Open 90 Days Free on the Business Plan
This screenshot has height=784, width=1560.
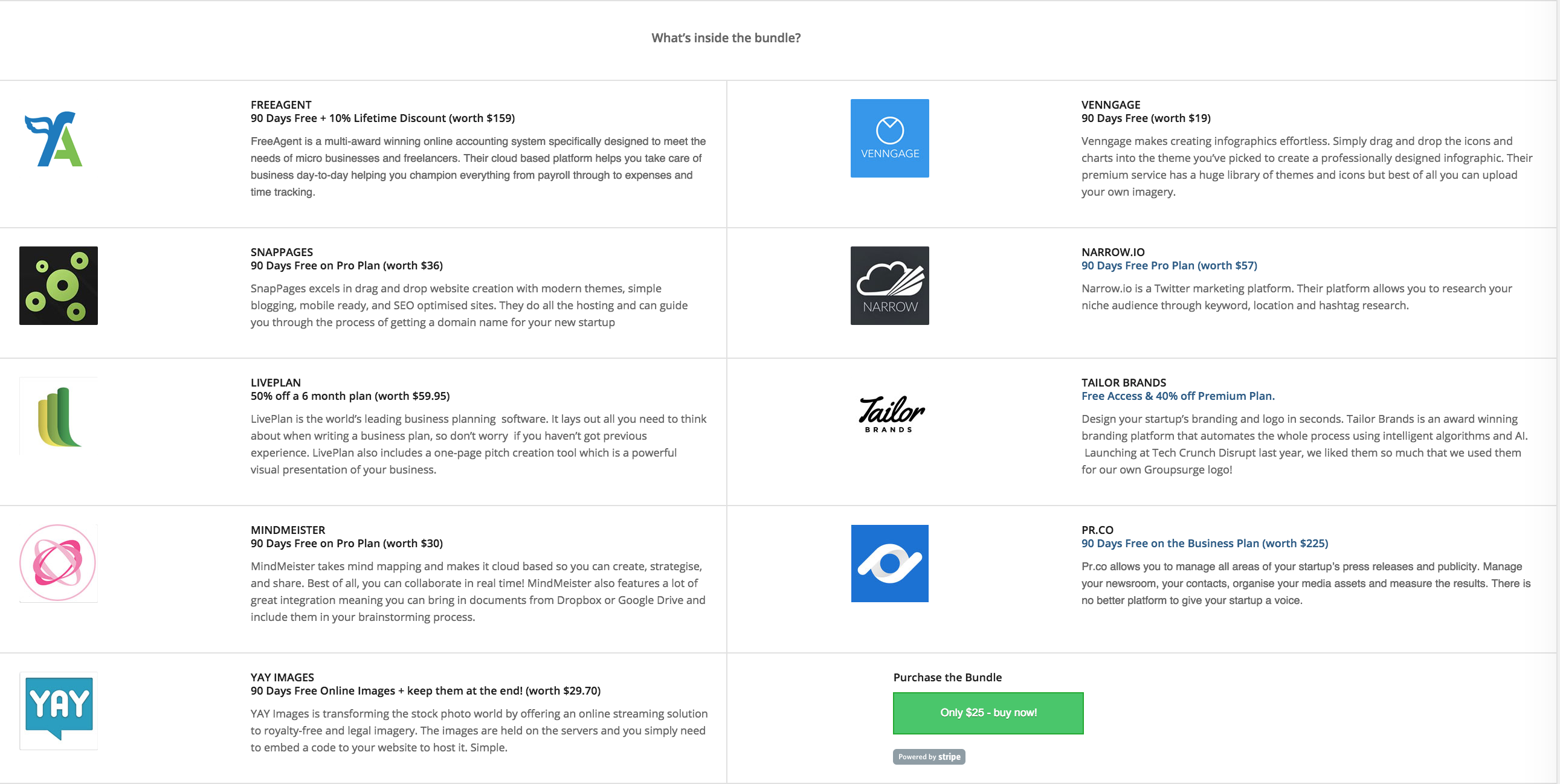coord(1204,543)
